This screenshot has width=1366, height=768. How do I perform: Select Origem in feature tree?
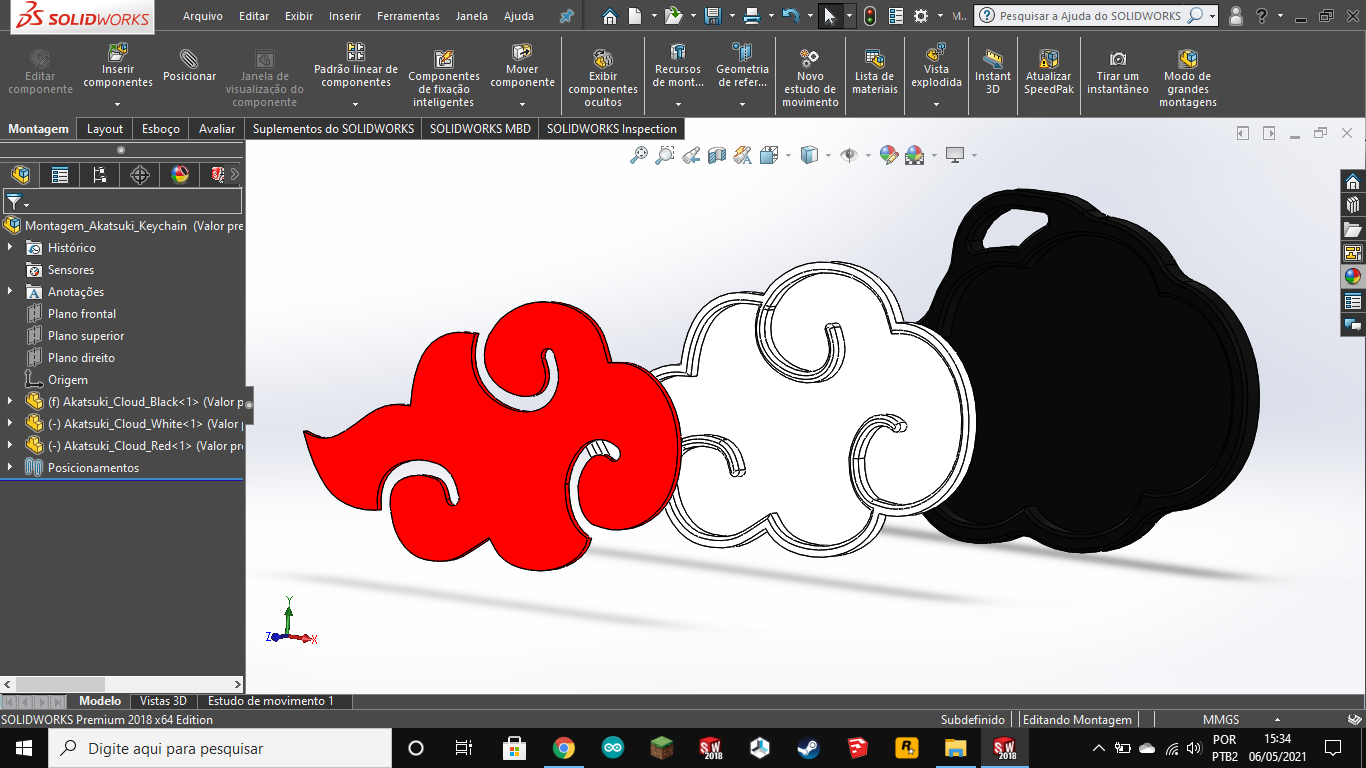point(68,379)
